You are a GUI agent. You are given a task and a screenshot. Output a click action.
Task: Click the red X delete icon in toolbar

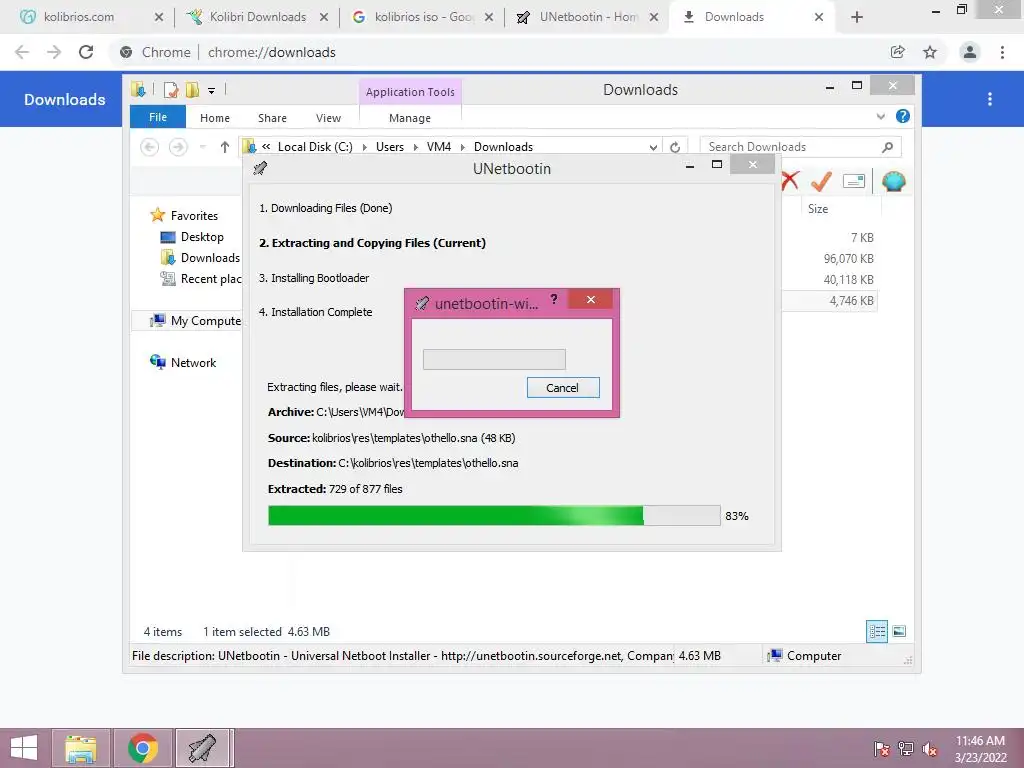pos(790,181)
